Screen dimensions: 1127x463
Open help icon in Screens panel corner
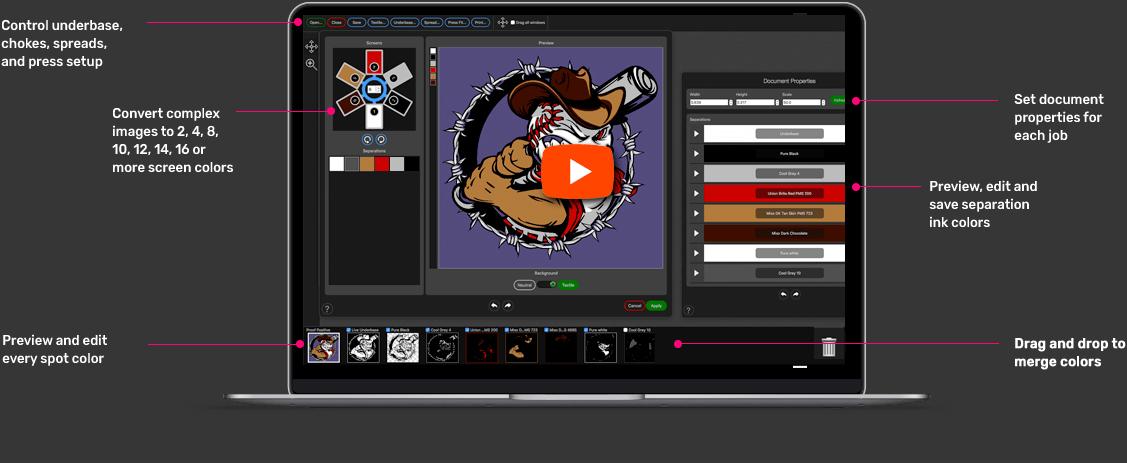click(x=327, y=309)
